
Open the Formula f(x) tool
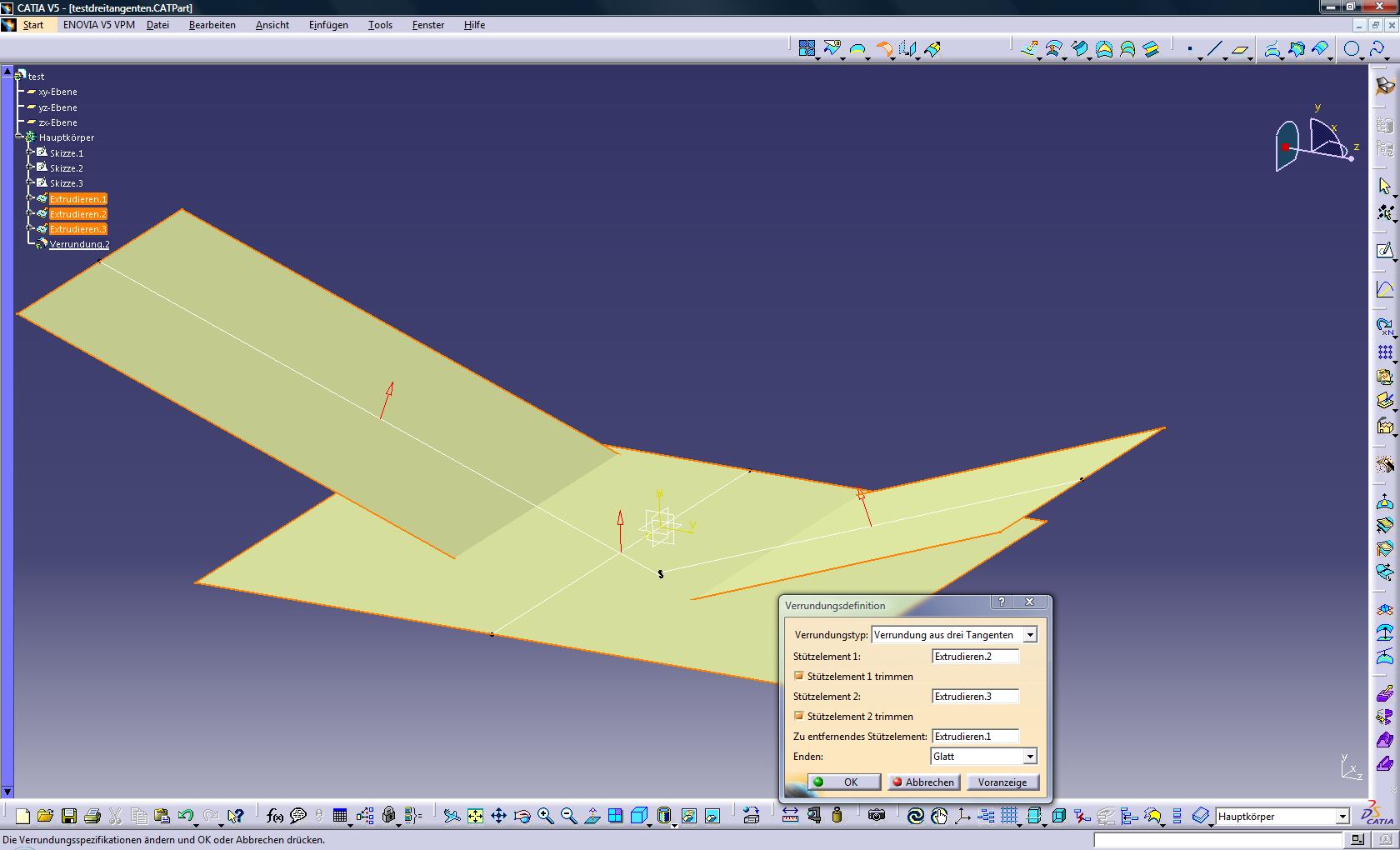[274, 817]
